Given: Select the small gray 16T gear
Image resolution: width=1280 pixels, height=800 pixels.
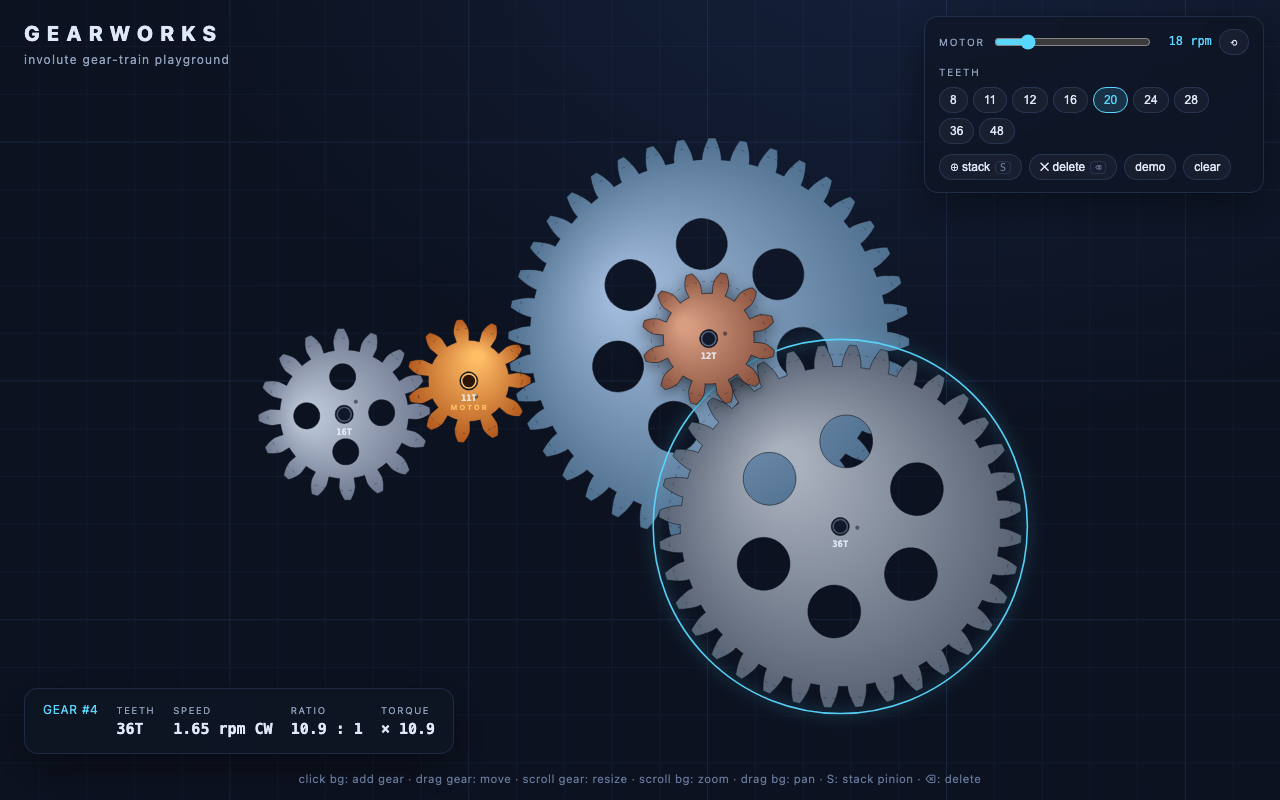Looking at the screenshot, I should coord(344,414).
